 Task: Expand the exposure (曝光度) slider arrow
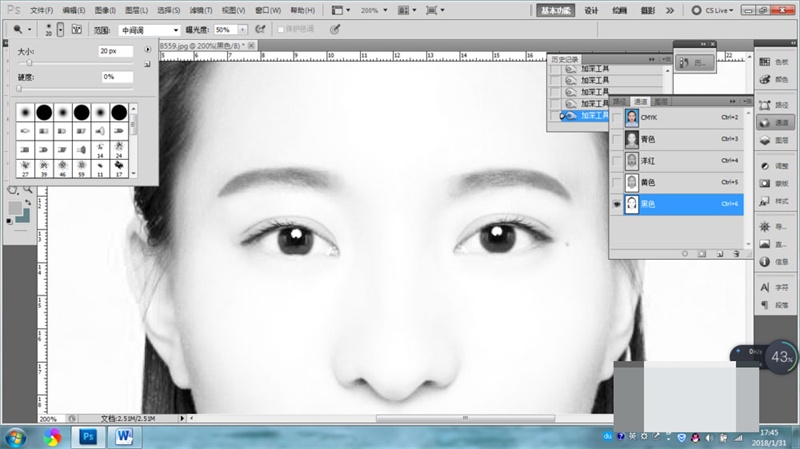pyautogui.click(x=245, y=30)
